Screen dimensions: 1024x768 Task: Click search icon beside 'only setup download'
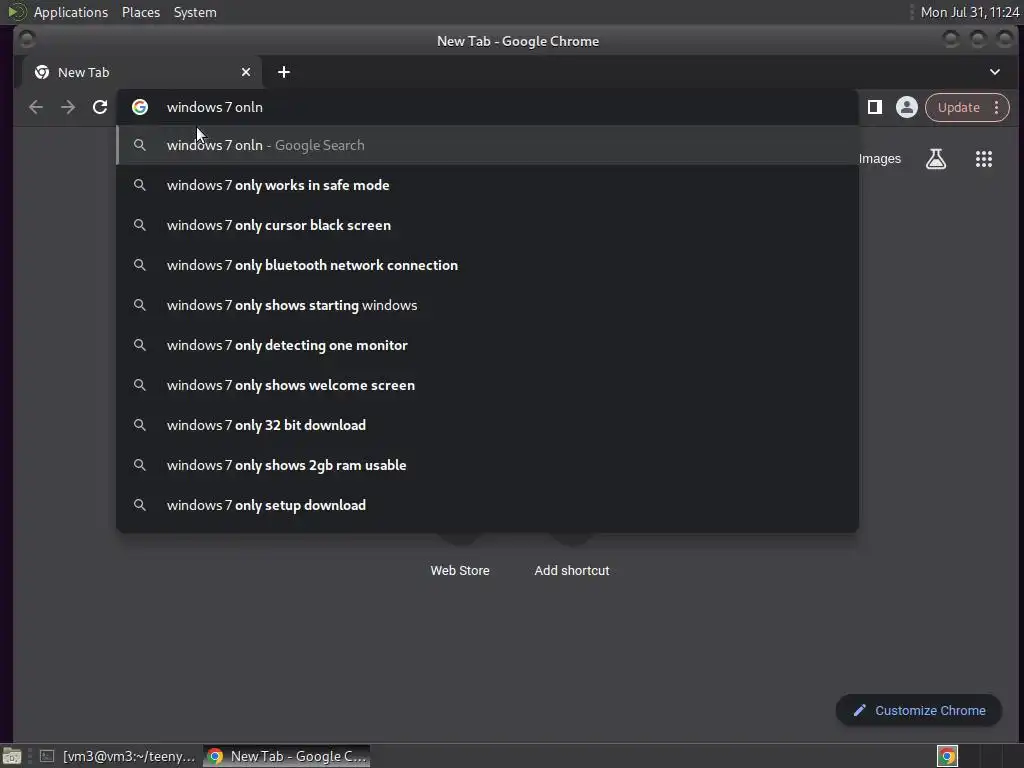[140, 505]
